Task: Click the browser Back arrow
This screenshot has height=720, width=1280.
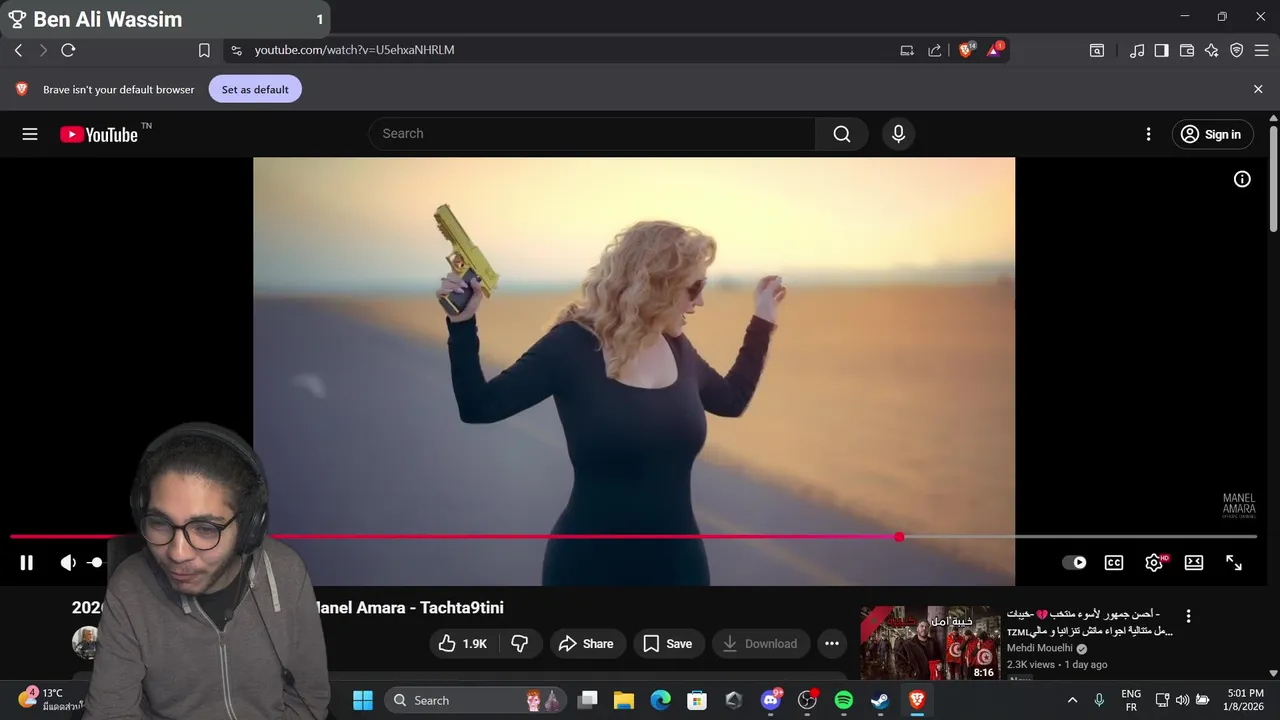Action: [18, 50]
